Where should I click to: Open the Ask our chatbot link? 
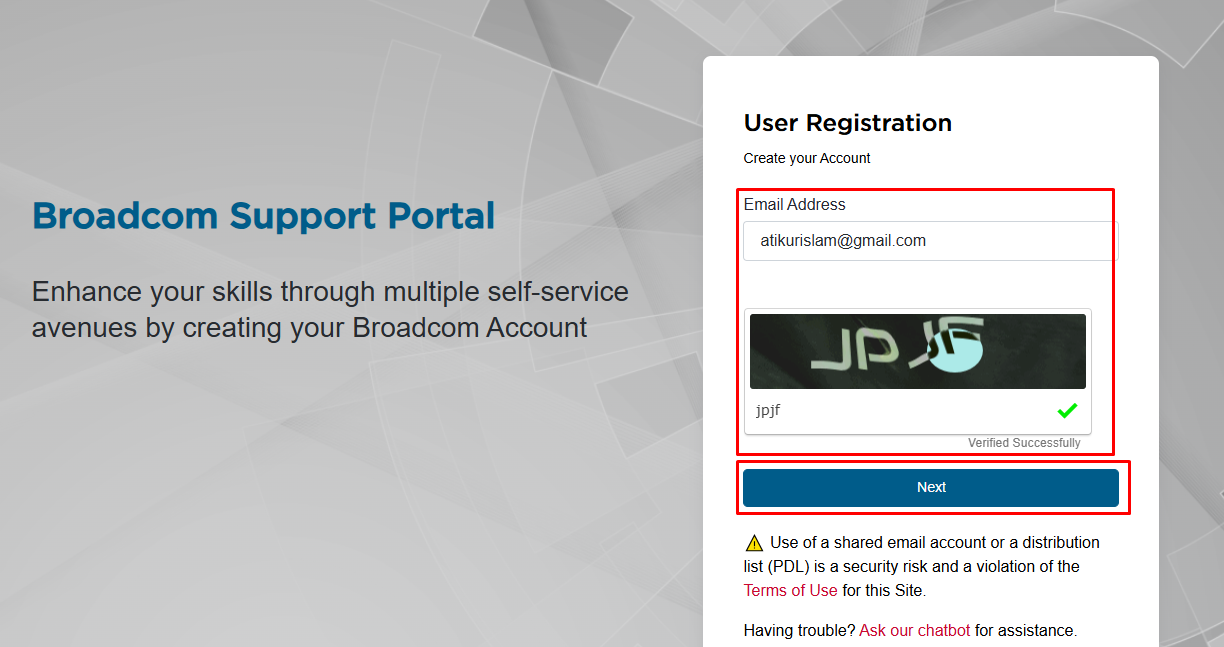[x=915, y=630]
